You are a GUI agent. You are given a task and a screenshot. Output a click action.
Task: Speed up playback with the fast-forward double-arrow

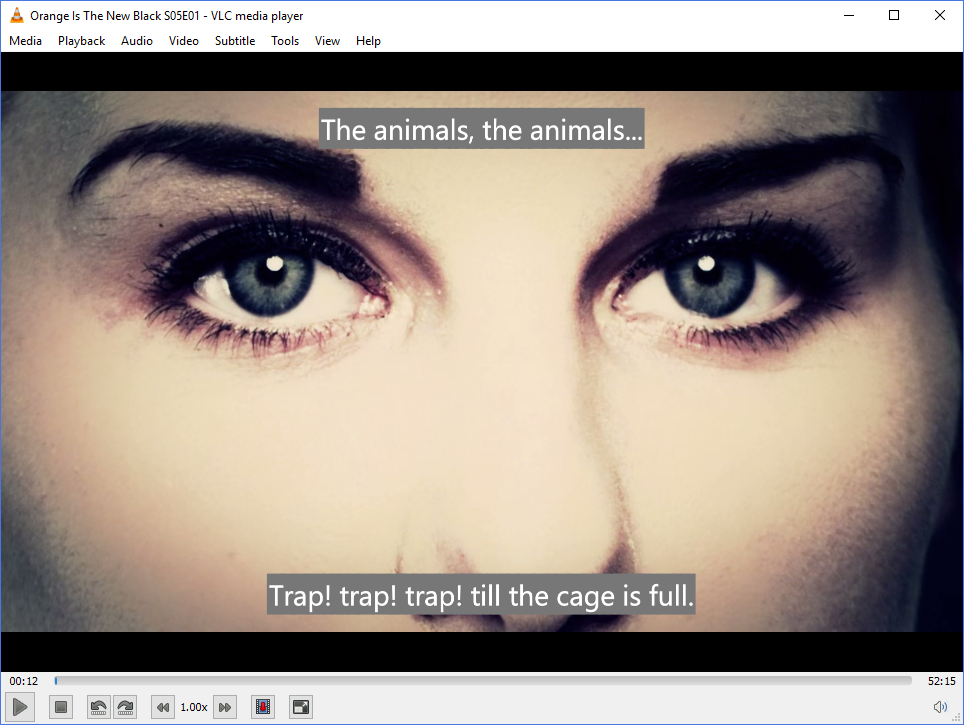(225, 707)
